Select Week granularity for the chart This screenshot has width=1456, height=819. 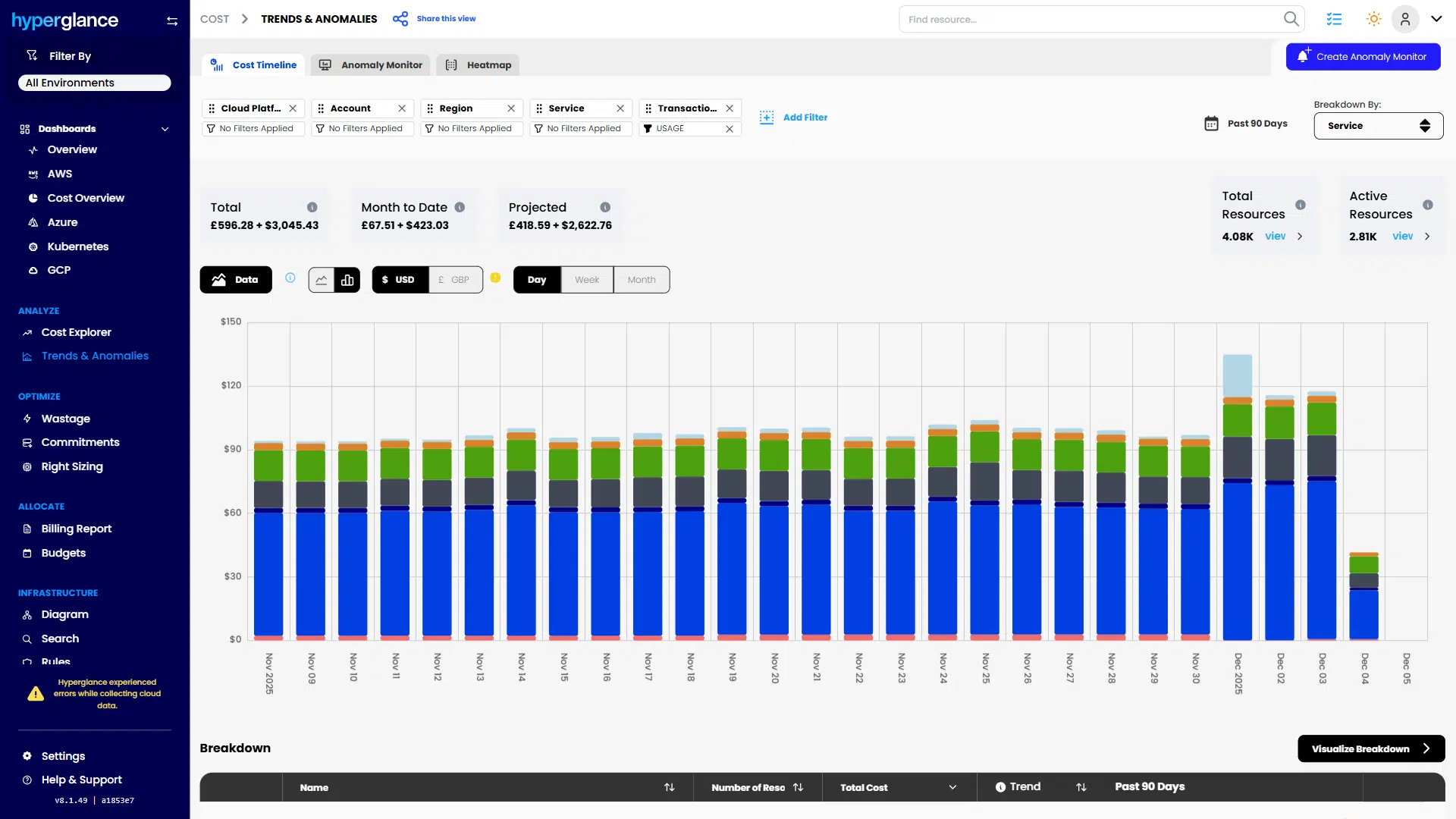[586, 279]
